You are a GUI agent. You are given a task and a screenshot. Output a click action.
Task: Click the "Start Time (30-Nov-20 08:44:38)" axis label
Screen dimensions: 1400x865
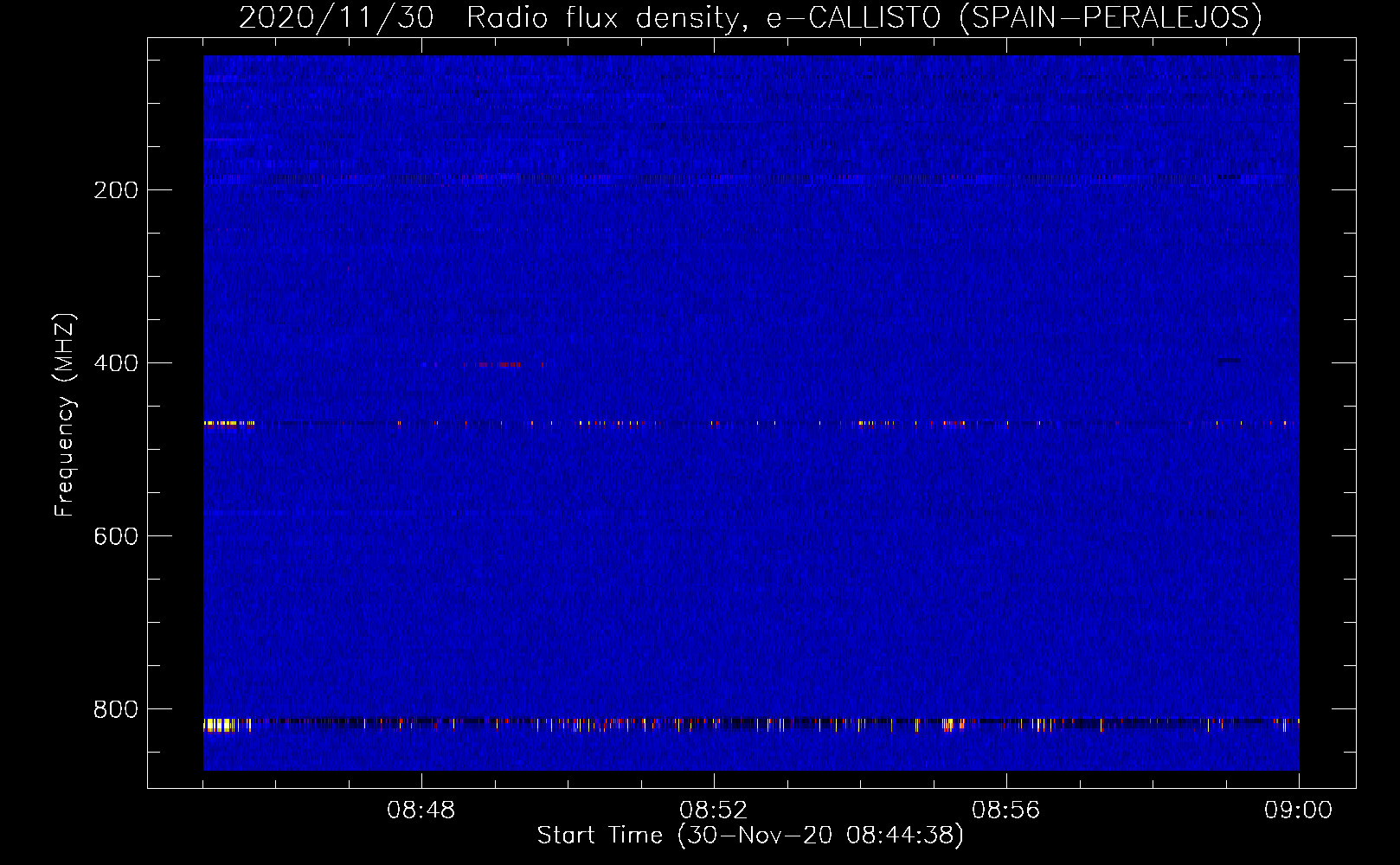point(750,836)
